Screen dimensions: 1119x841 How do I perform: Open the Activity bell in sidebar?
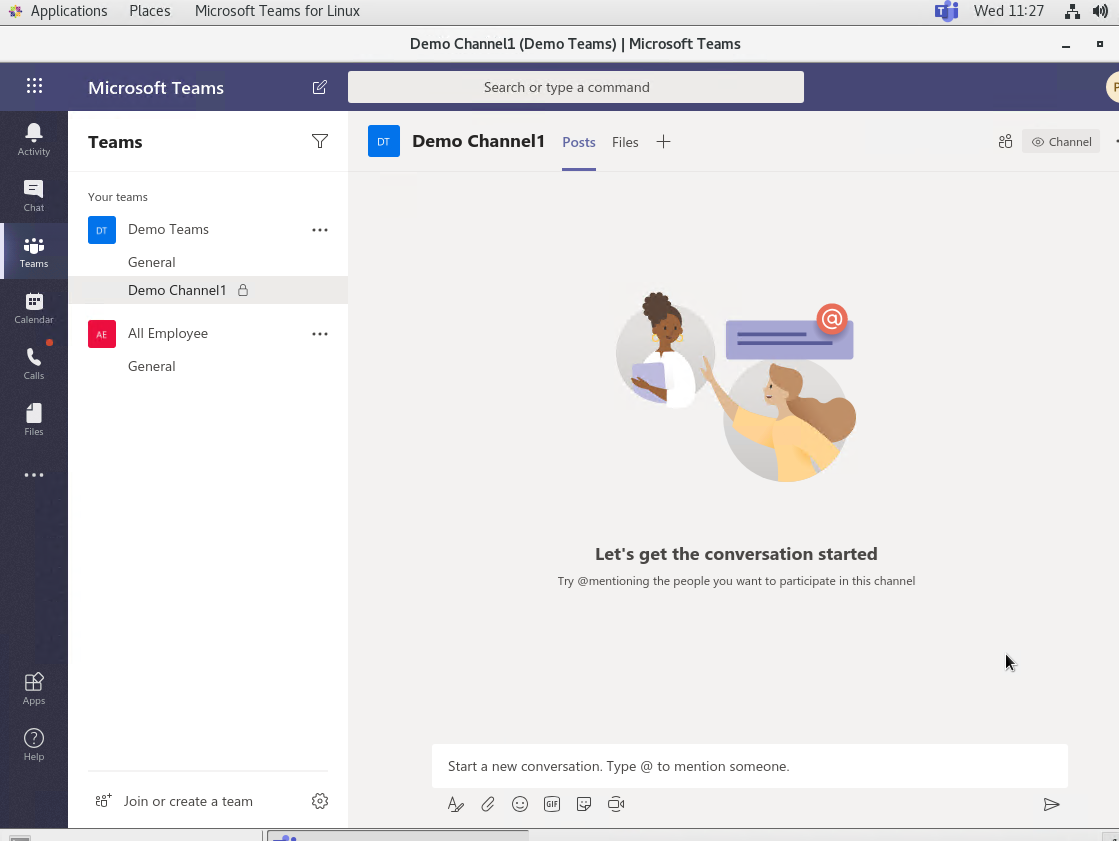(34, 139)
